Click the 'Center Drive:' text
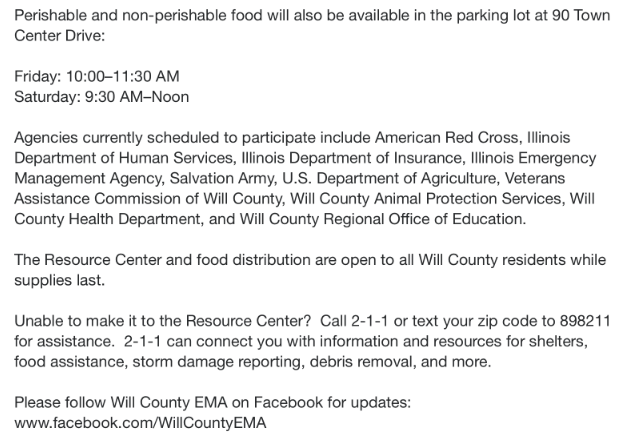The width and height of the screenshot is (637, 445). [x=60, y=36]
